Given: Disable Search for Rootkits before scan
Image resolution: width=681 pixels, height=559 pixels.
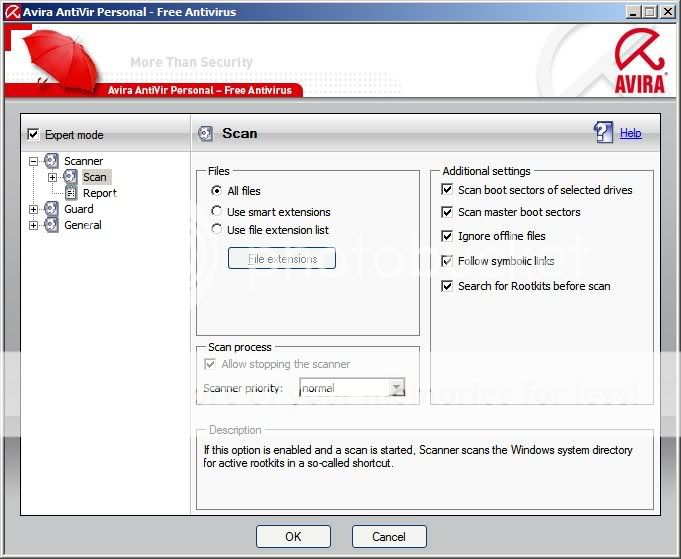Looking at the screenshot, I should (447, 286).
